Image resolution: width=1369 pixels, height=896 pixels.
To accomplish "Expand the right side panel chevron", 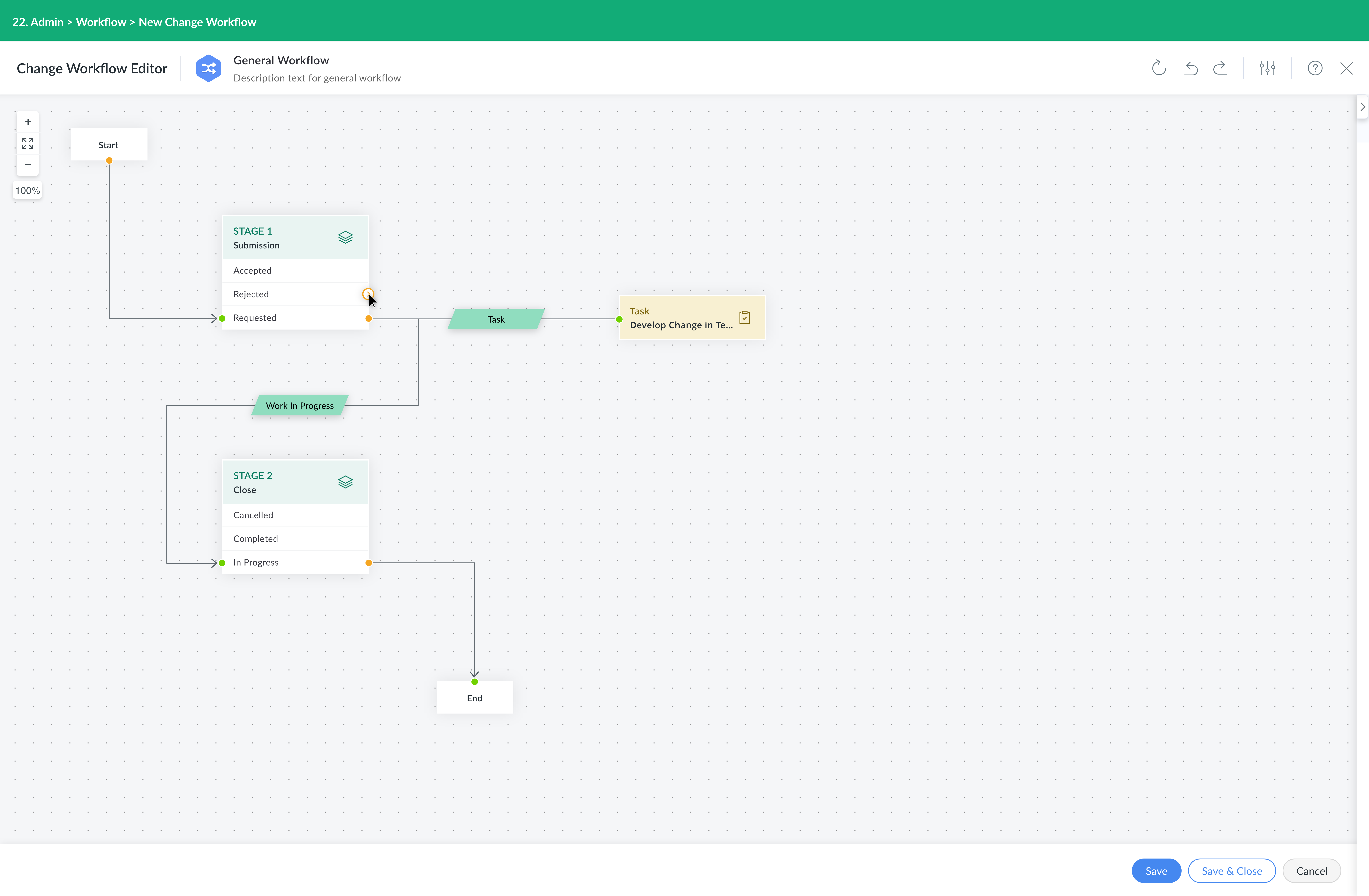I will pos(1363,107).
